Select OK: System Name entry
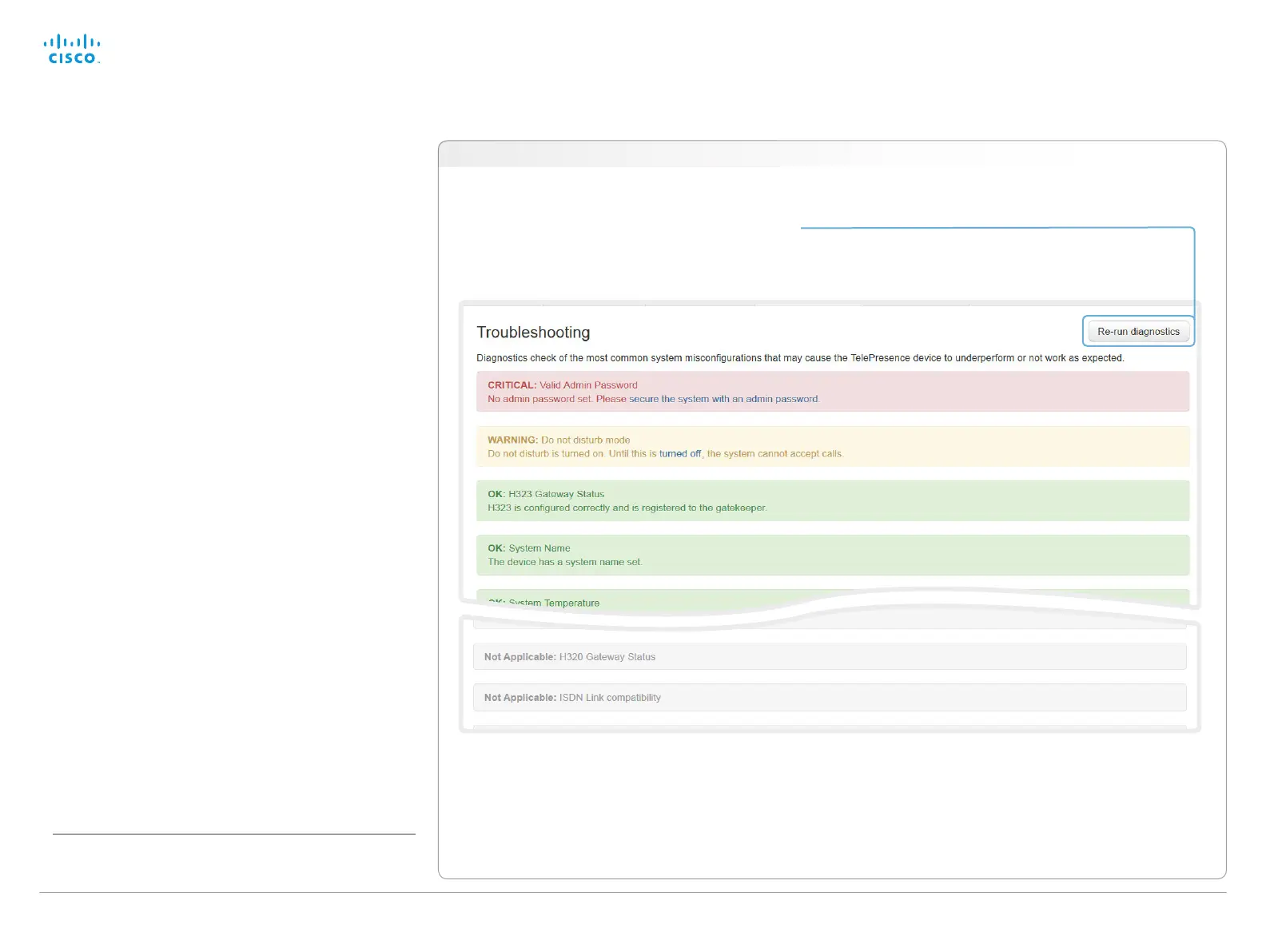Screen dimensions: 1266x952 (833, 555)
